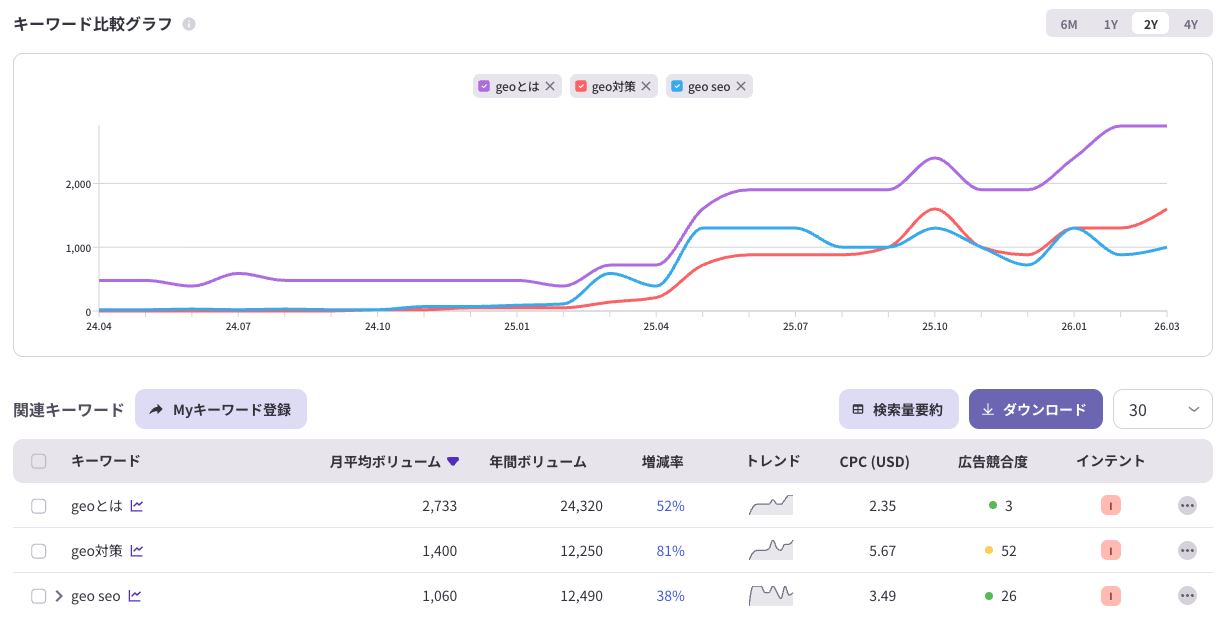Remove geo対策 chip with X icon
This screenshot has height=617, width=1226.
point(646,87)
